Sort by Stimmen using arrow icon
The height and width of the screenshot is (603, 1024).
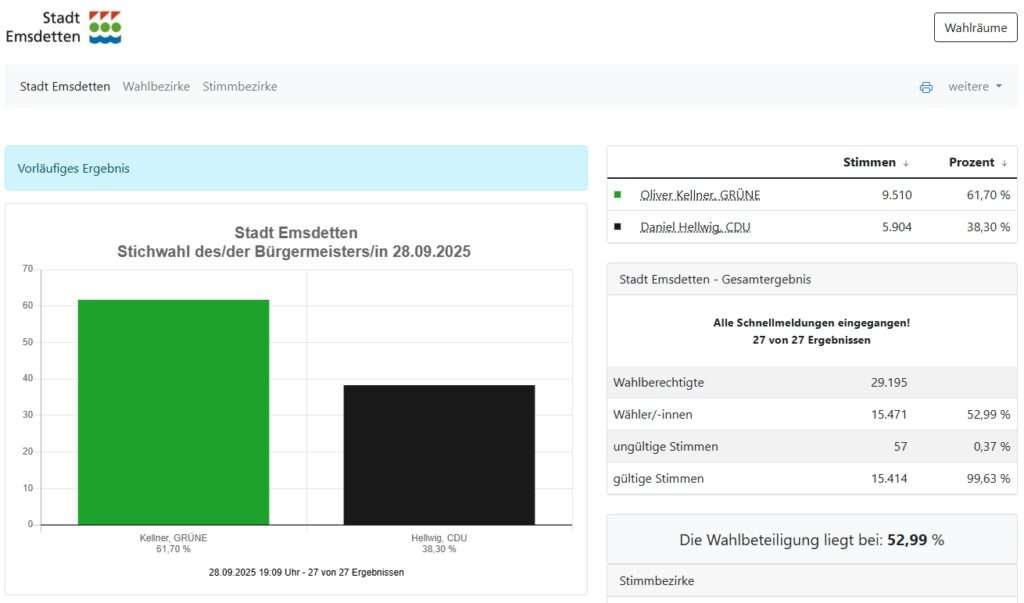click(x=906, y=163)
